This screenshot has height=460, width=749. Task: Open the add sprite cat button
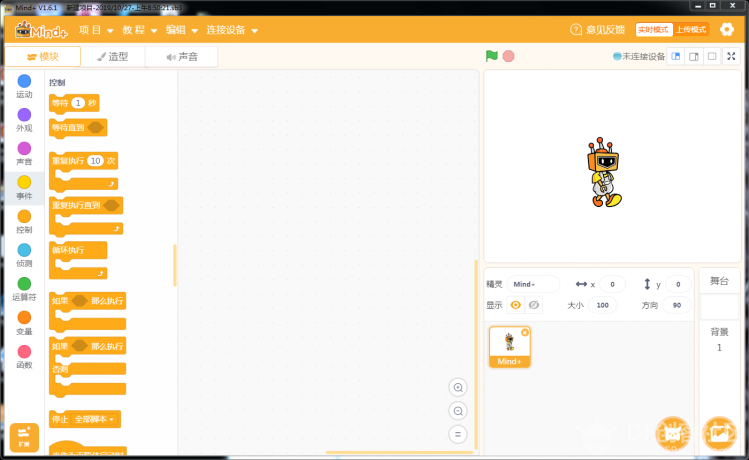point(673,434)
